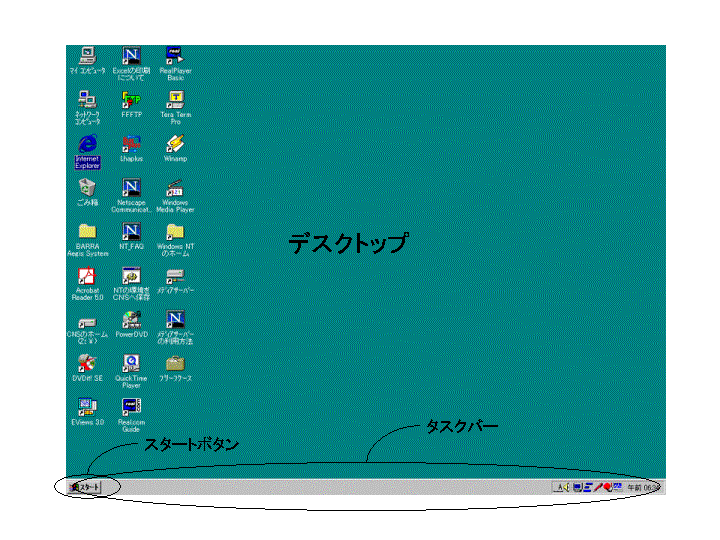Click the Start (スタート) button

click(x=87, y=487)
